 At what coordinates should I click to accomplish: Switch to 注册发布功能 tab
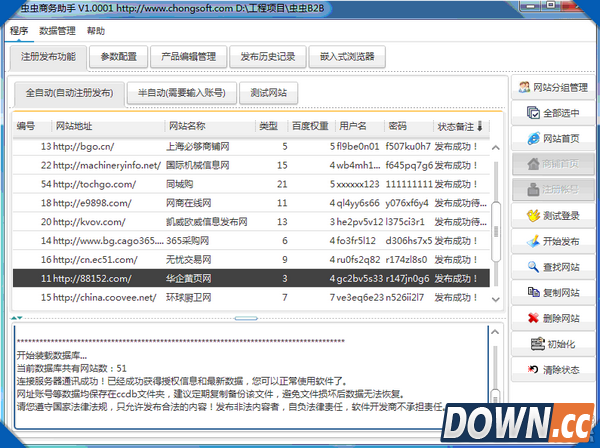48,57
